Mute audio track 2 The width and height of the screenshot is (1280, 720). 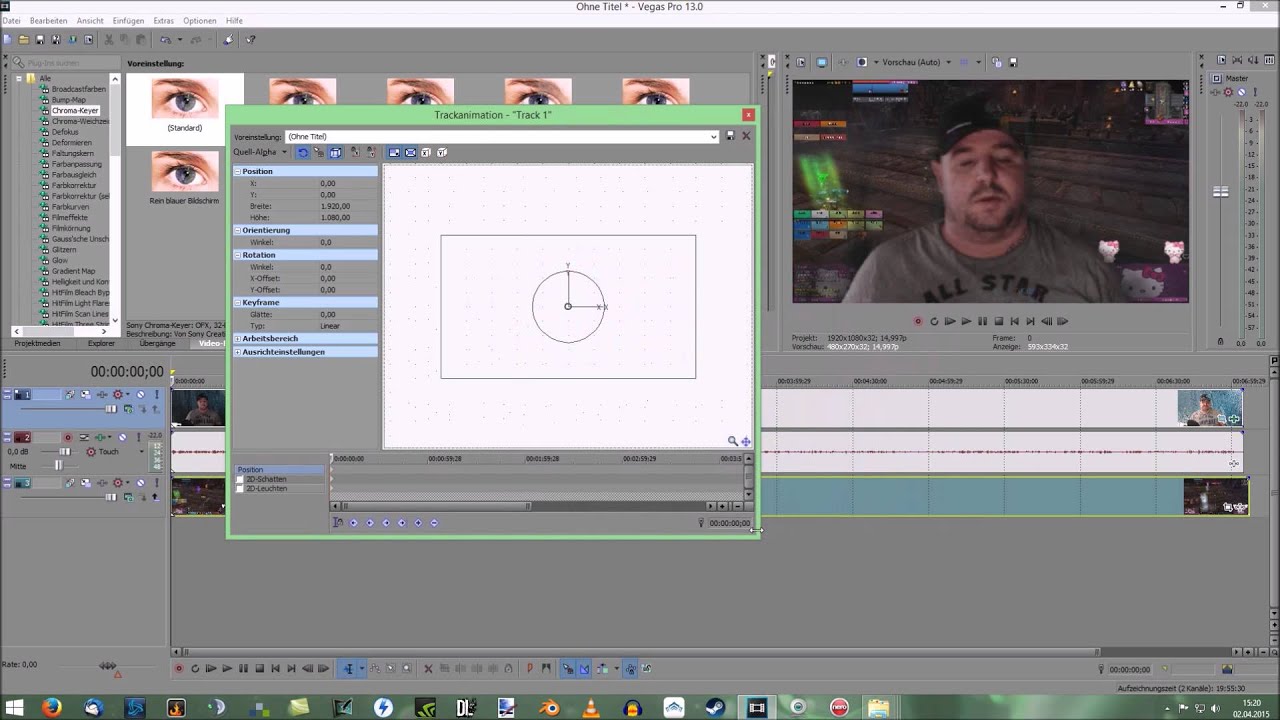point(123,437)
